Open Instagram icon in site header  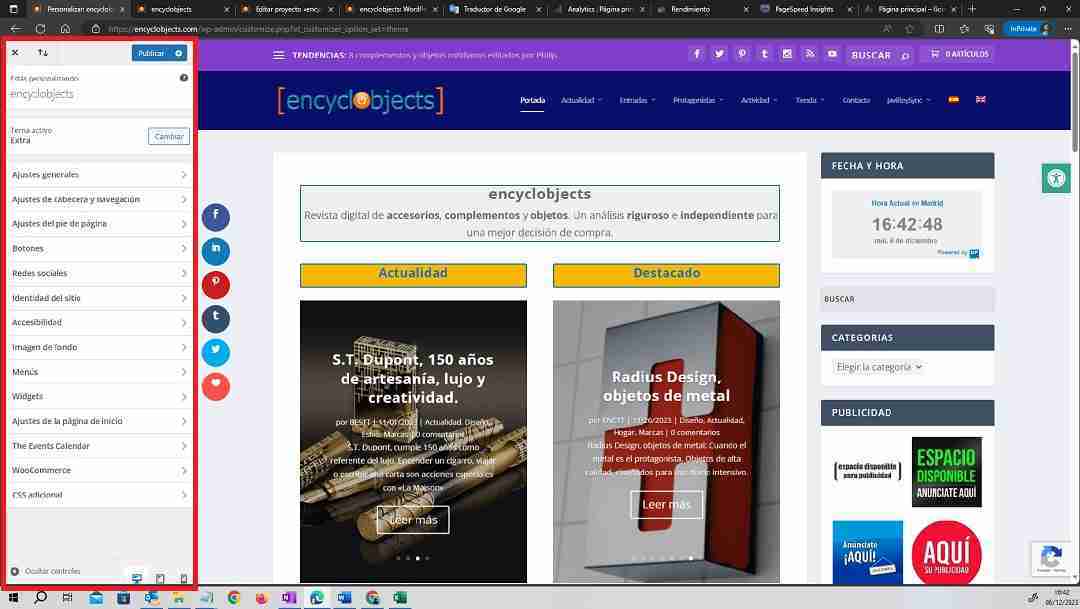(x=787, y=54)
